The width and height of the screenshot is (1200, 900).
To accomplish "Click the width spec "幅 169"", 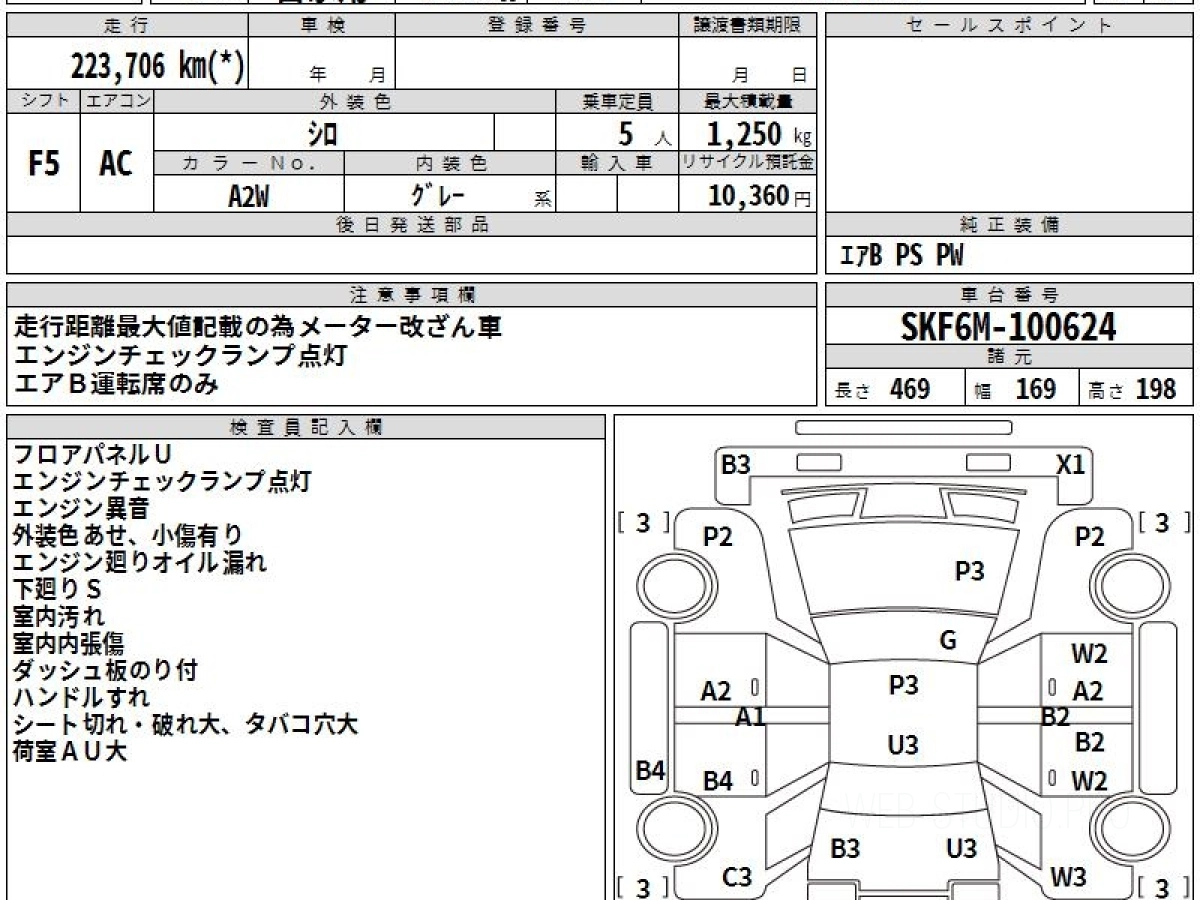I will (x=1015, y=389).
